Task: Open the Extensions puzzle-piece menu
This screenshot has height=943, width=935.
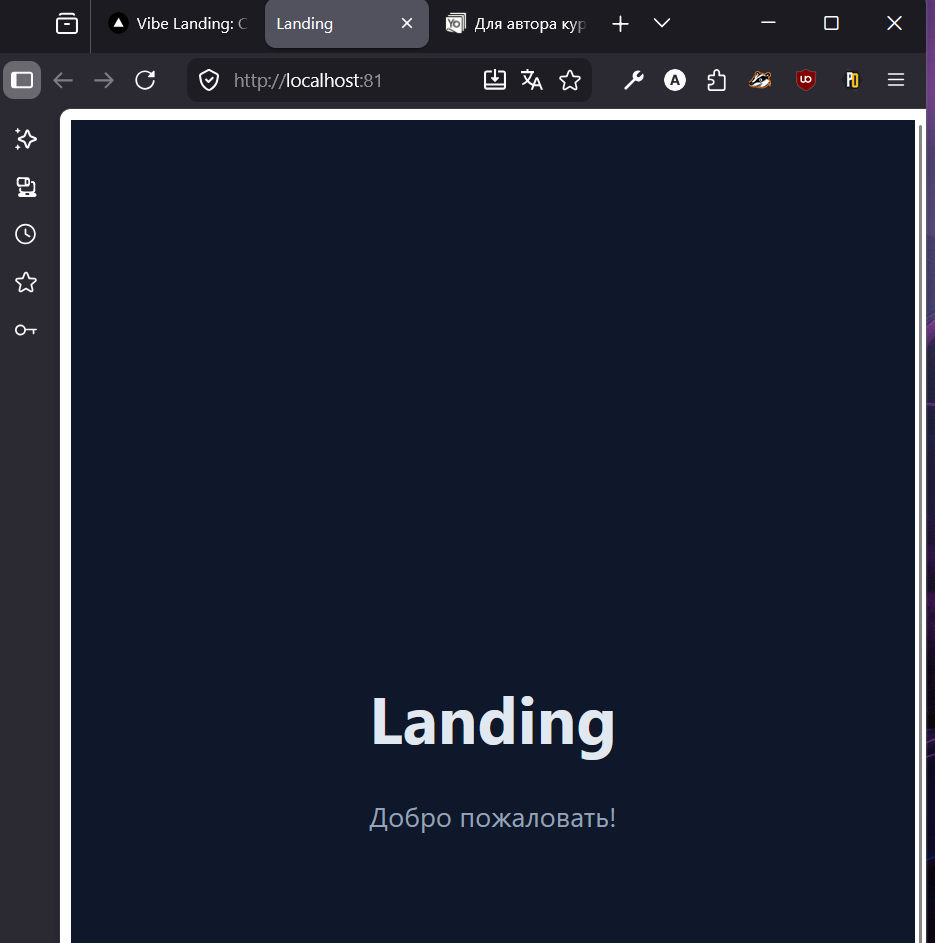Action: [x=716, y=80]
